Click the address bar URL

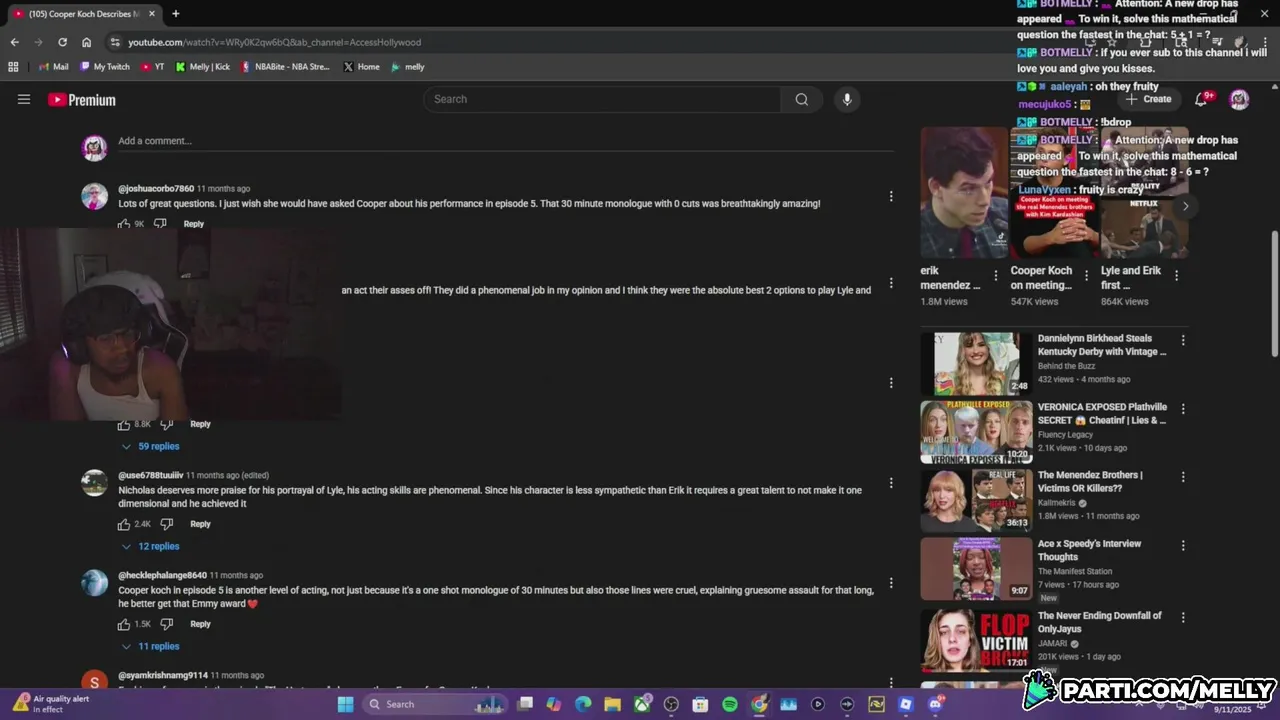coord(274,42)
